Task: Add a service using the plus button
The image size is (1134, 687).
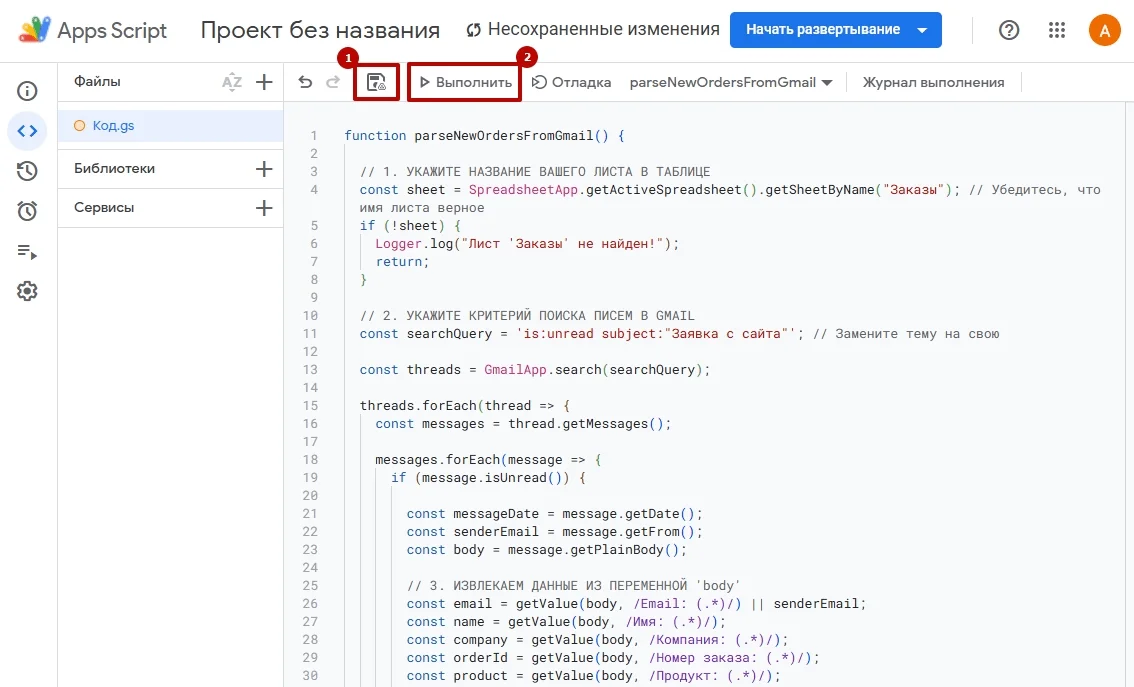Action: click(x=264, y=208)
